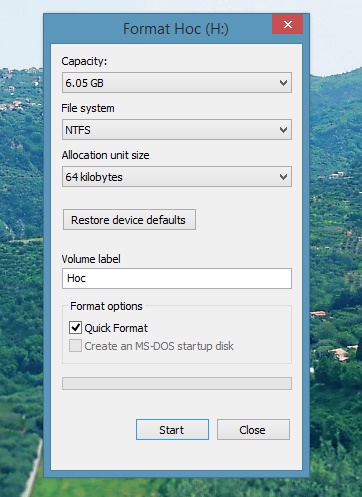362x497 pixels.
Task: Focus the Volume label field containing Hoc
Action: [177, 278]
